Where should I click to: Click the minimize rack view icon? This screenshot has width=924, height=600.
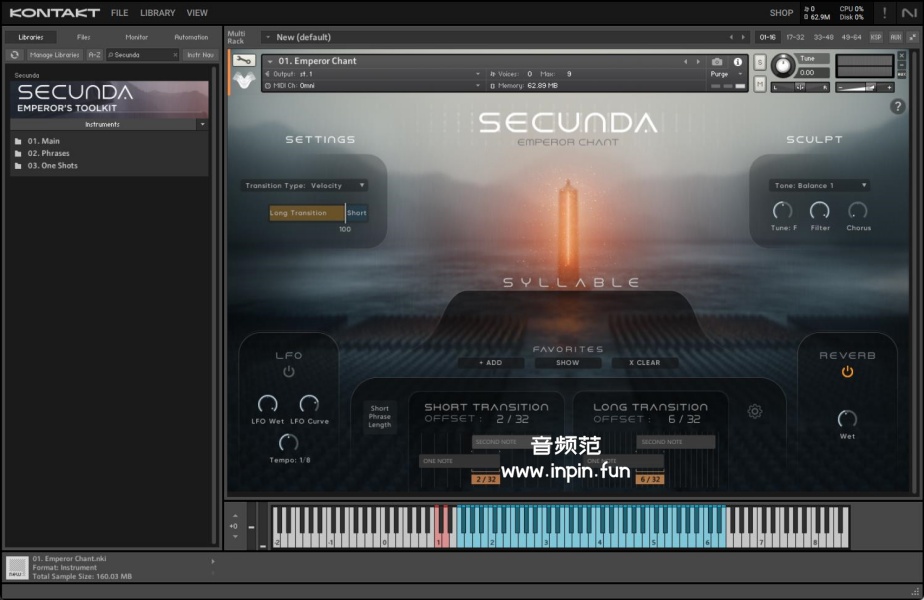(x=913, y=37)
